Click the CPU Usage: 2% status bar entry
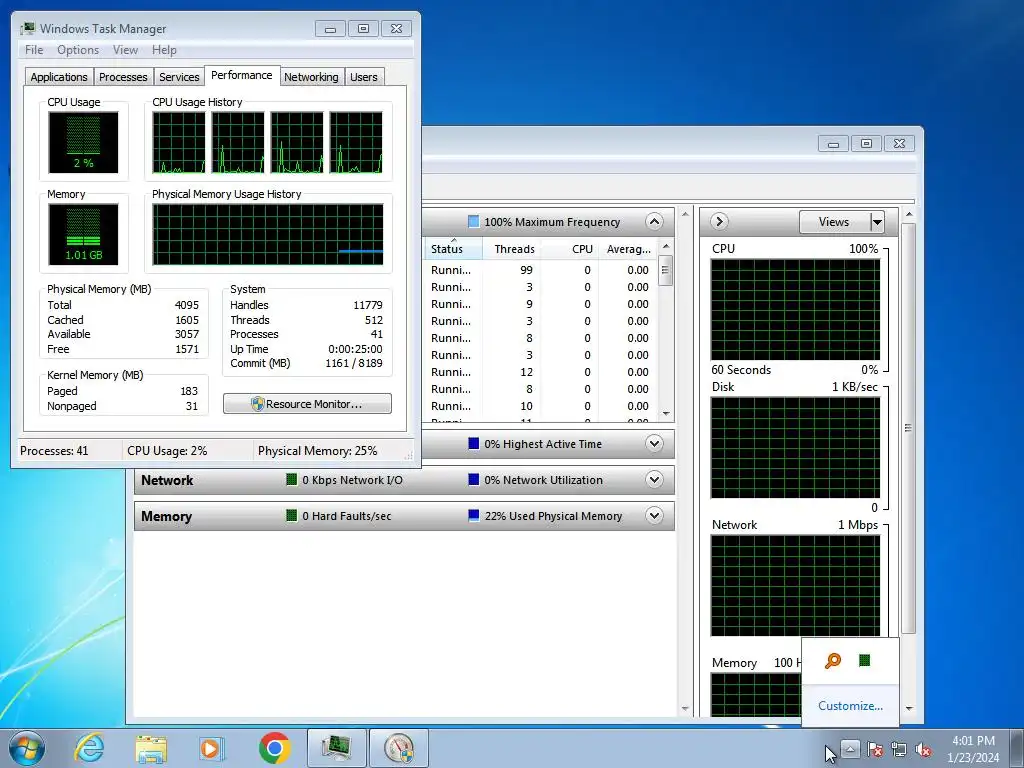 click(167, 451)
